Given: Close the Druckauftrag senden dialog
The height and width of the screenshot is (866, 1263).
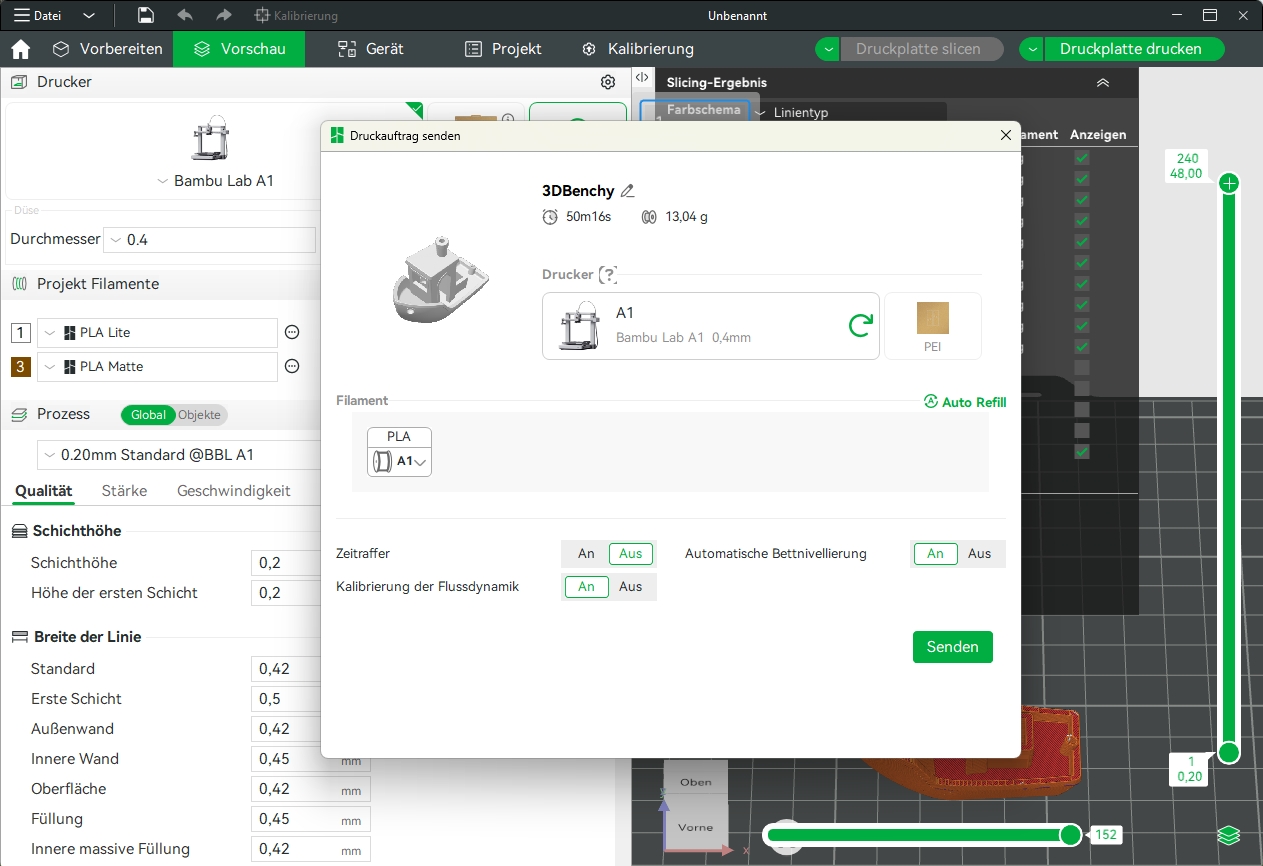Looking at the screenshot, I should pyautogui.click(x=1006, y=135).
